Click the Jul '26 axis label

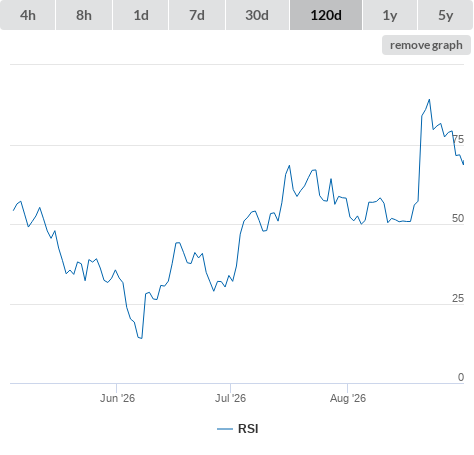point(230,398)
